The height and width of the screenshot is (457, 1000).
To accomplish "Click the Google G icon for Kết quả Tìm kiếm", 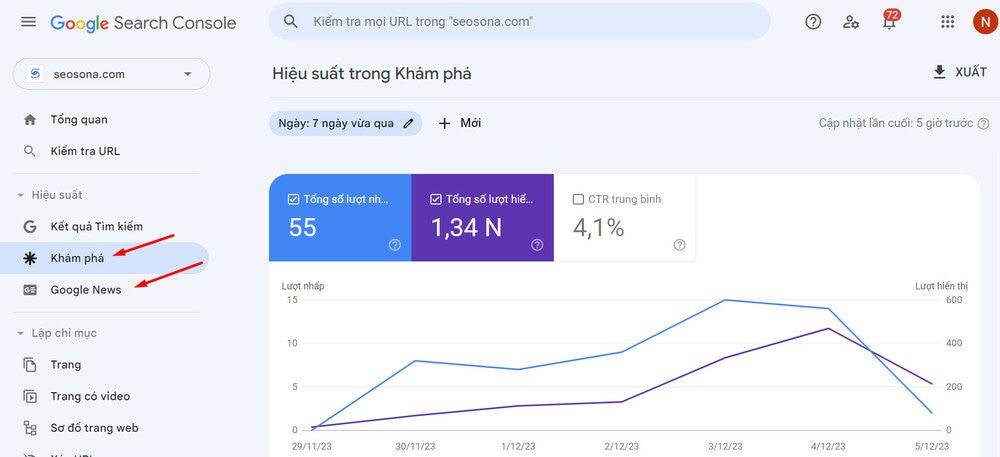I will point(29,226).
